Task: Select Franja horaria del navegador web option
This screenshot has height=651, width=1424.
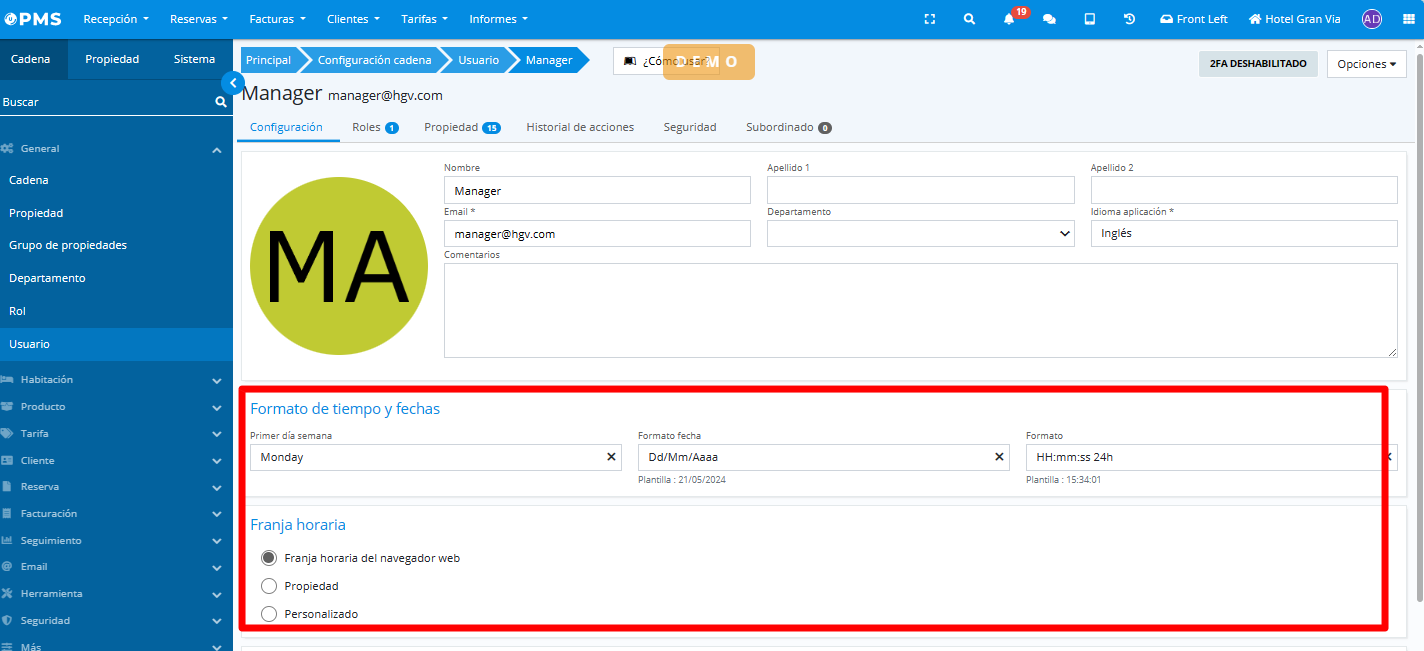Action: pos(269,558)
